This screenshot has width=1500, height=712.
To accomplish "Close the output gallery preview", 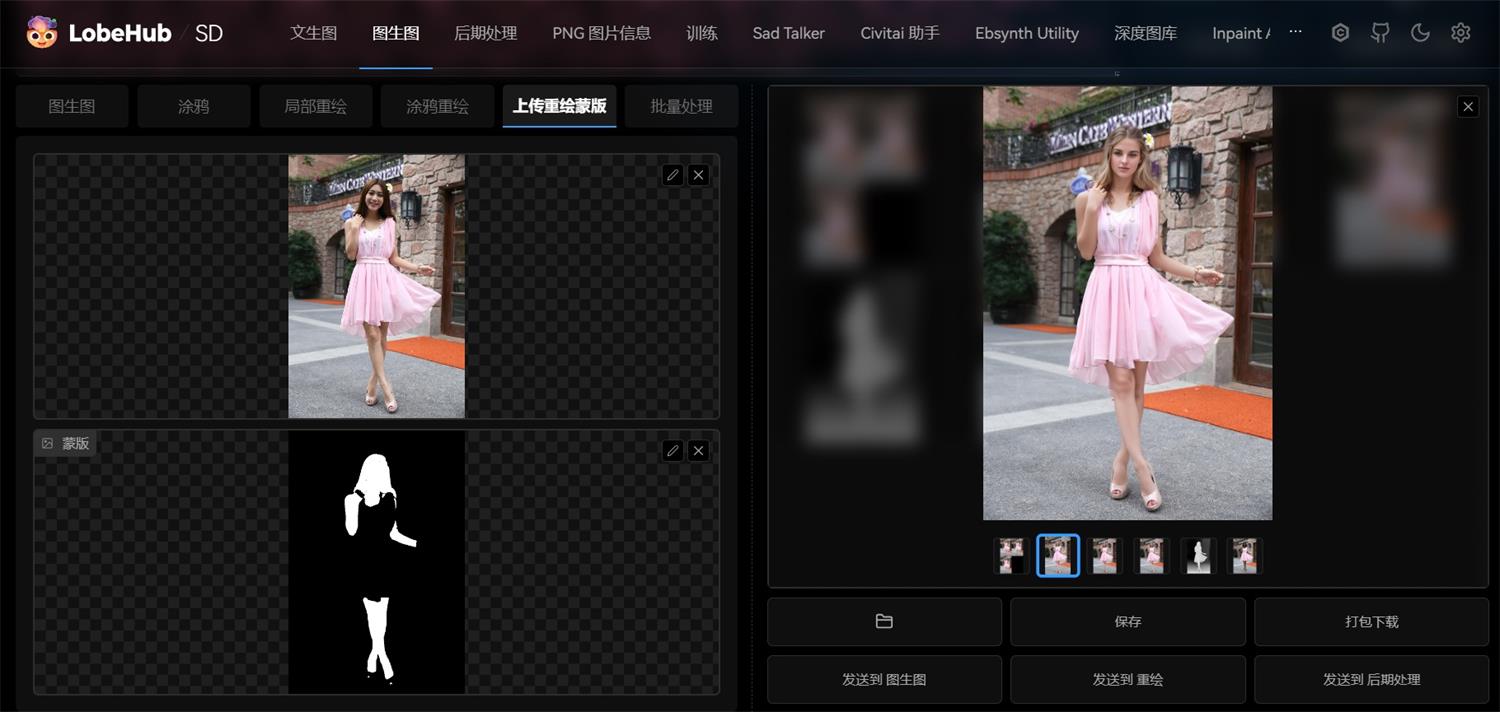I will coord(1468,106).
